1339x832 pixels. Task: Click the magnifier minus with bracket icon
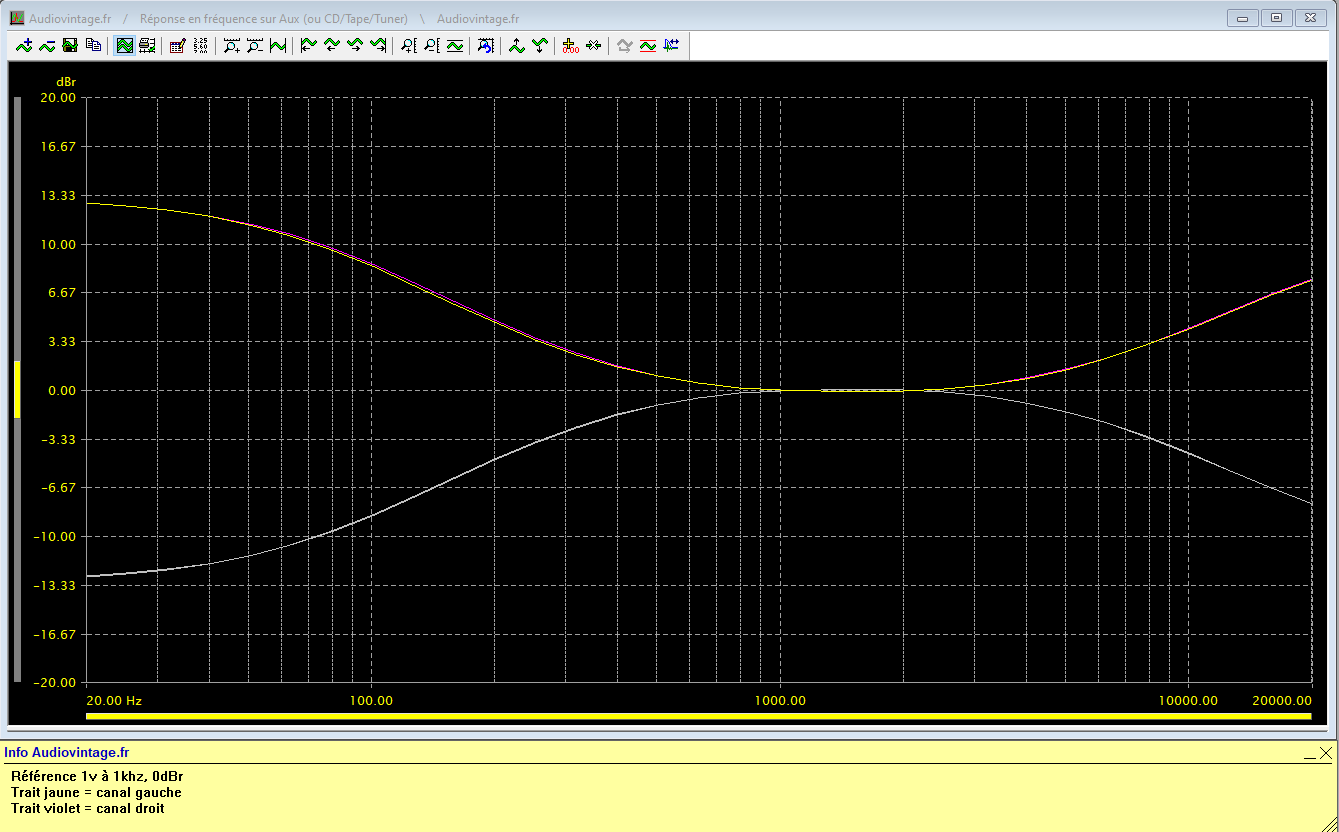click(x=432, y=45)
